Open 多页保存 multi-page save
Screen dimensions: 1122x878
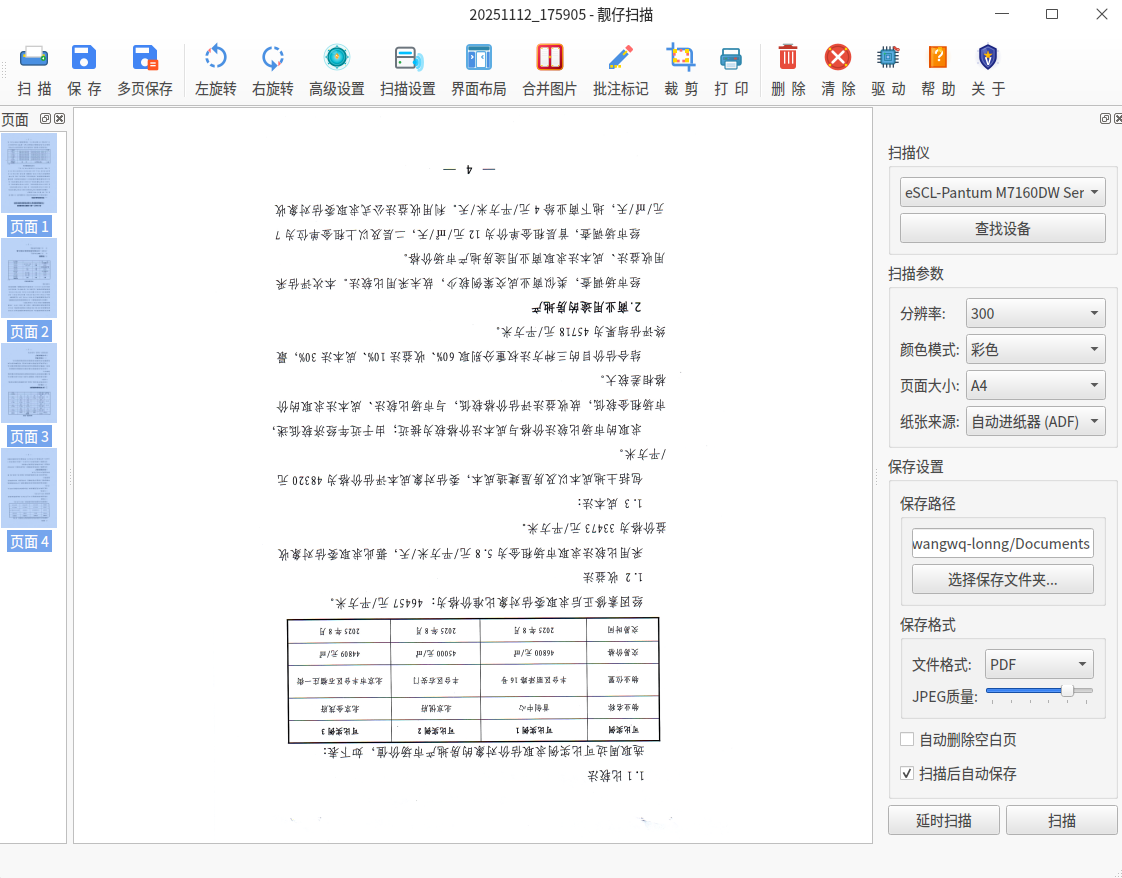click(145, 70)
